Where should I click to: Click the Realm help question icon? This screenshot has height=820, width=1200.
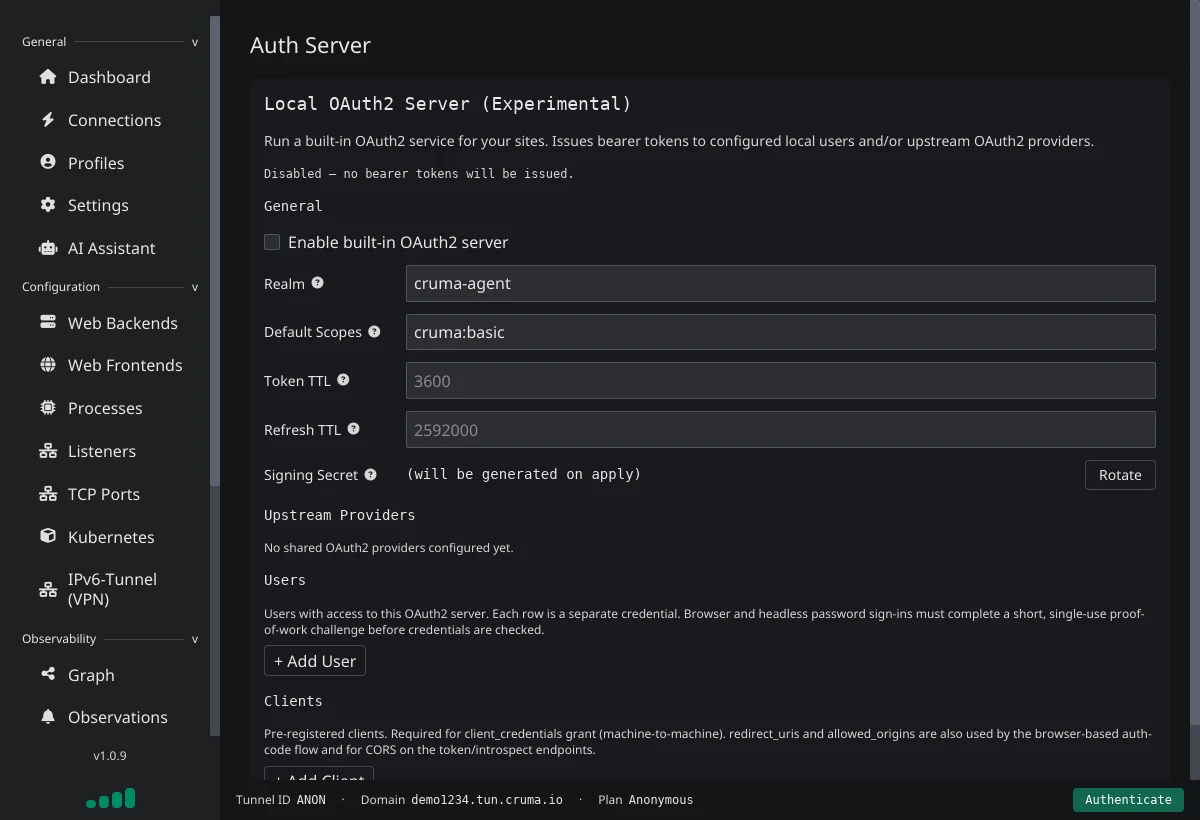click(x=318, y=283)
